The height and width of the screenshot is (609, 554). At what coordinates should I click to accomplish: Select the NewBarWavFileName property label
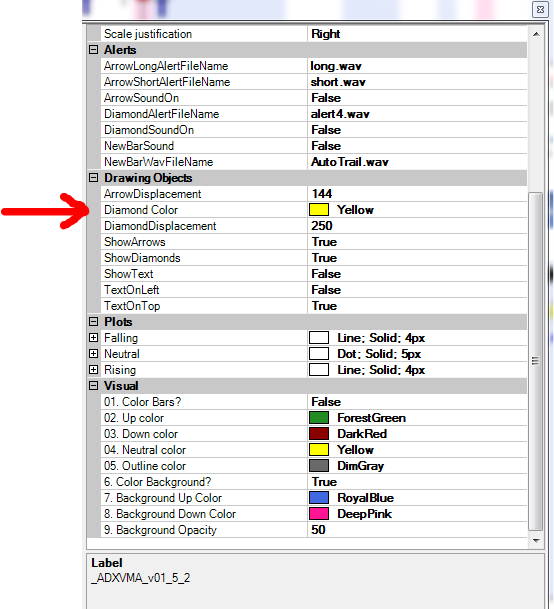click(x=159, y=162)
